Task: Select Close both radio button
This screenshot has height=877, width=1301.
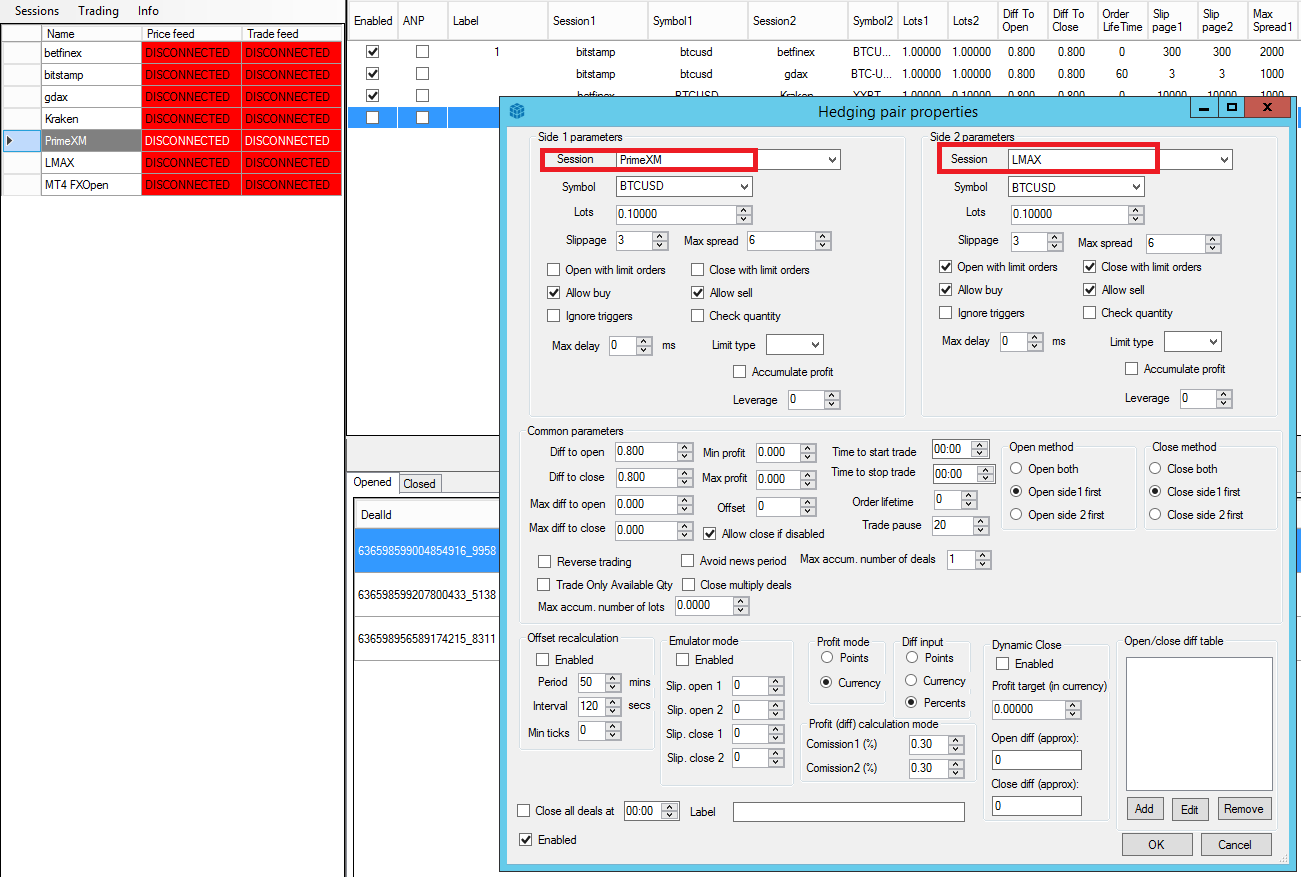Action: point(1157,468)
